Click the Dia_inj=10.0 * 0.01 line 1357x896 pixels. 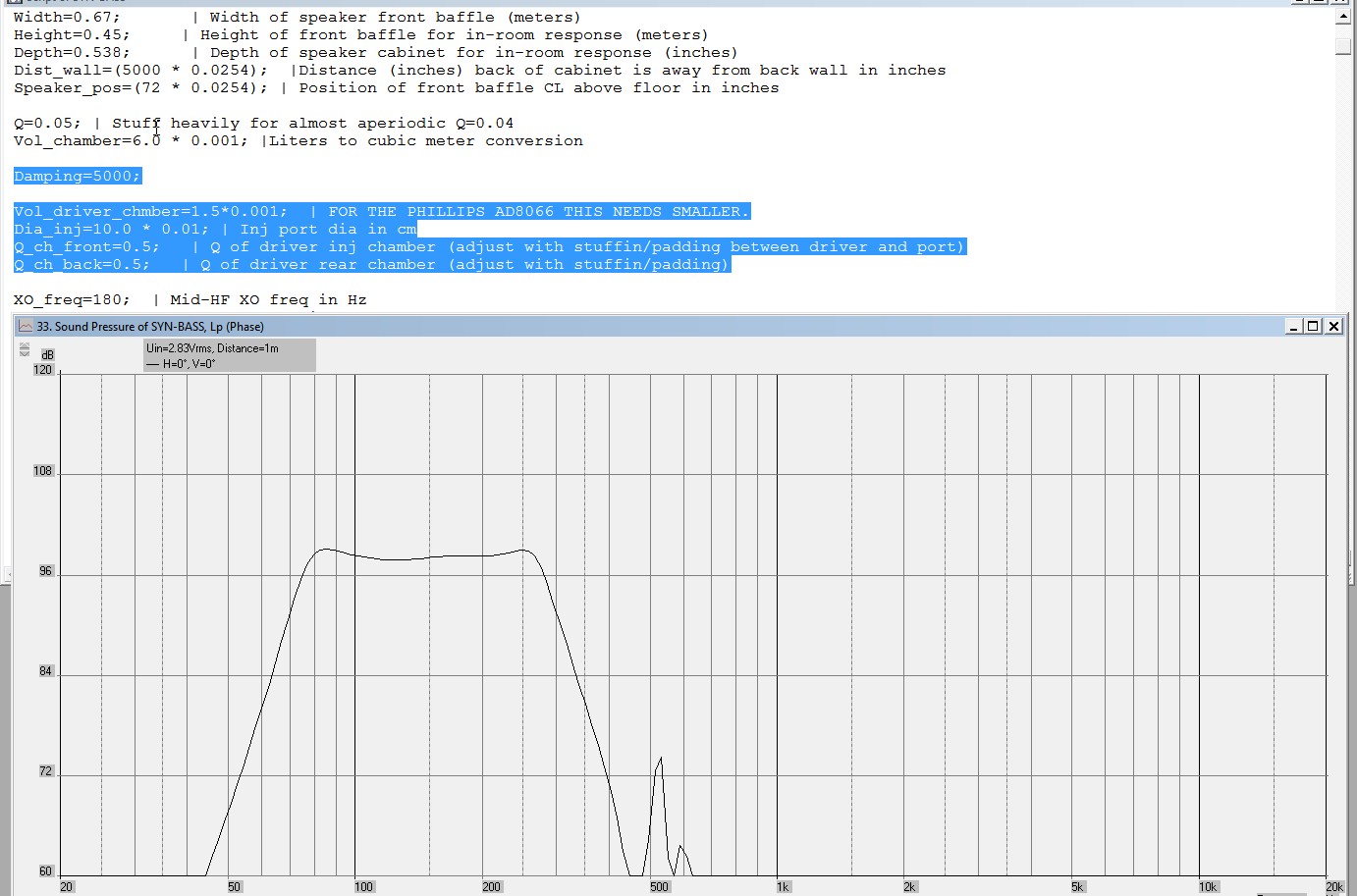215,230
